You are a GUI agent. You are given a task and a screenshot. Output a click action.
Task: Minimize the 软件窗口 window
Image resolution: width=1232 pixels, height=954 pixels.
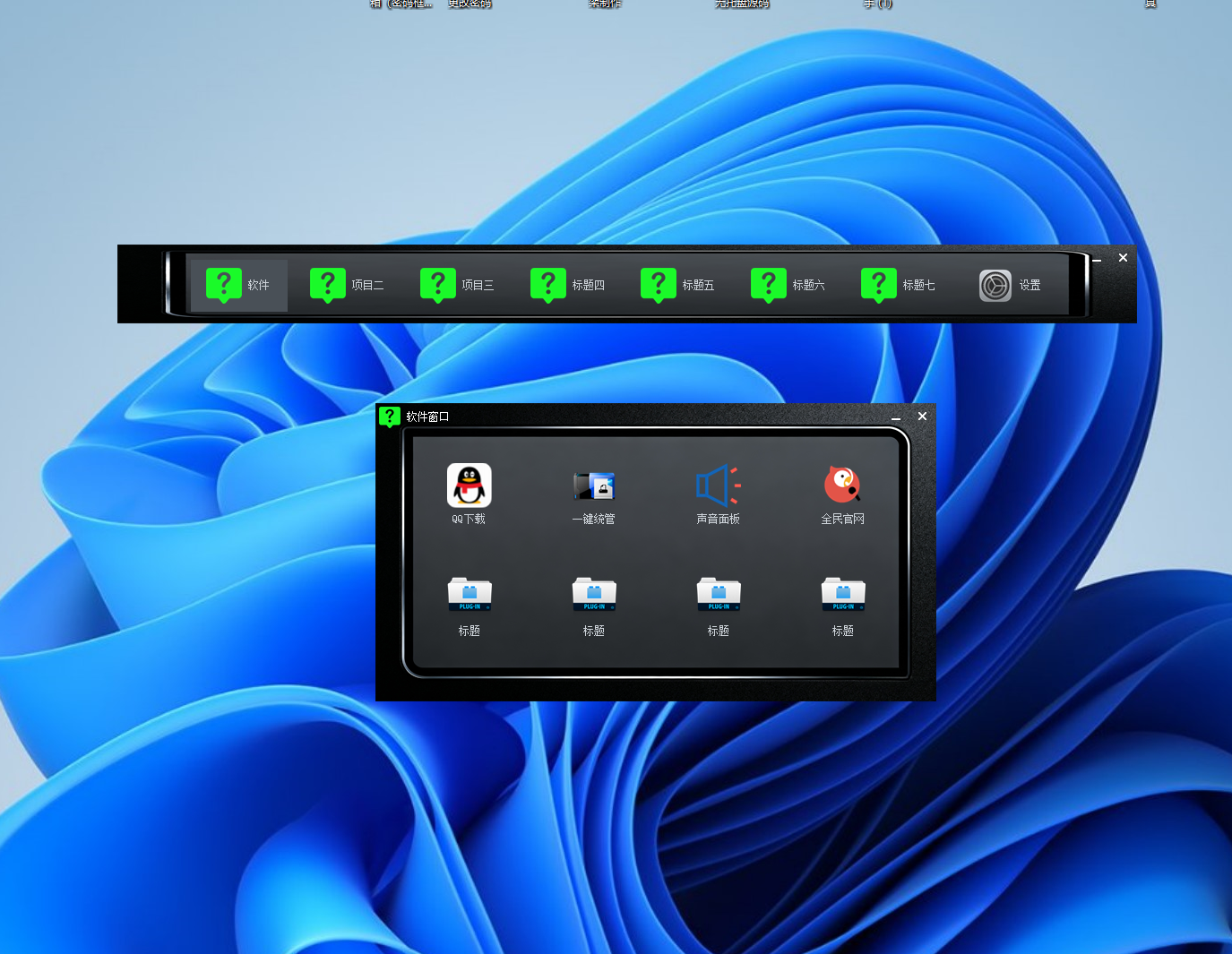click(896, 417)
